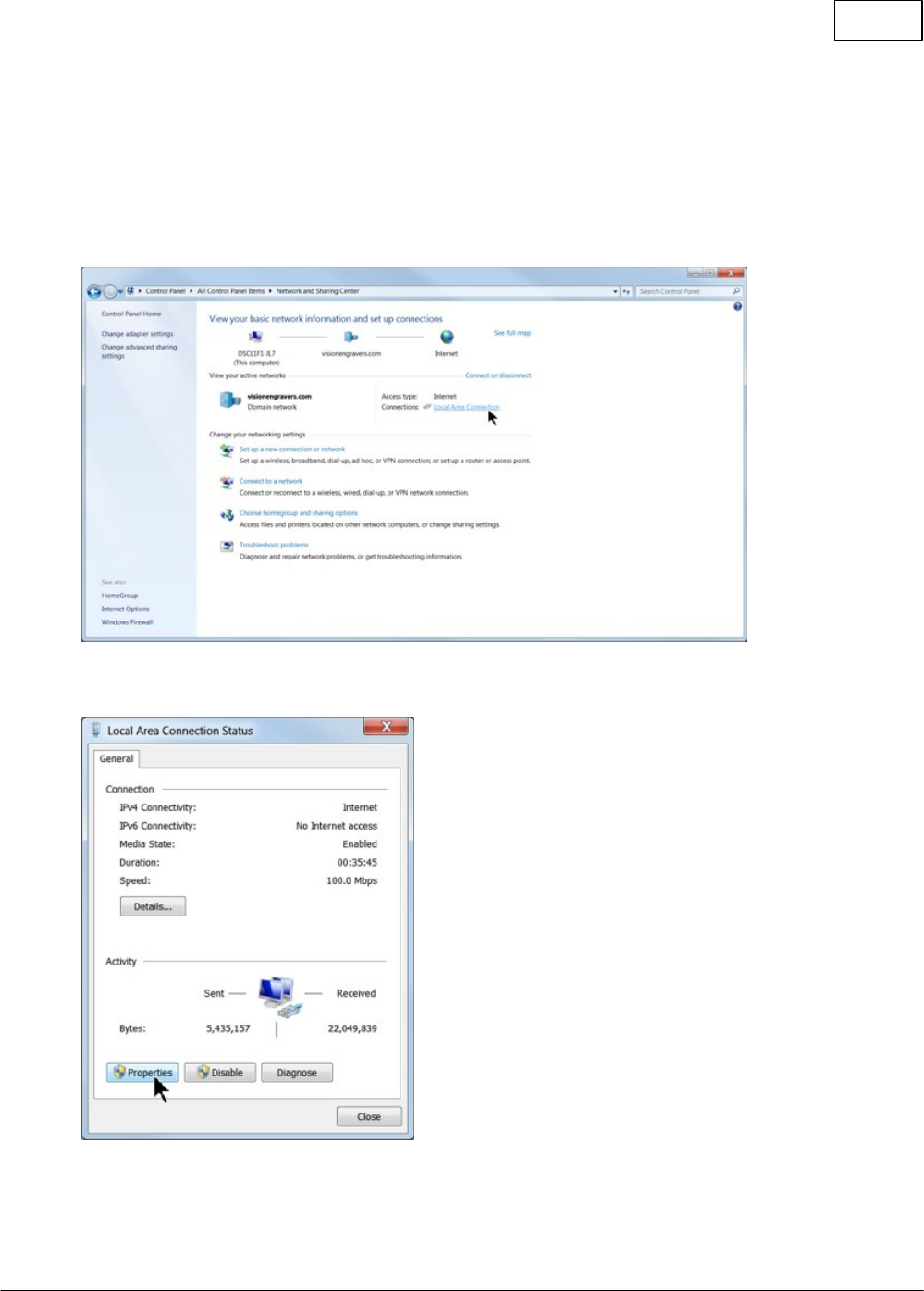Click the Media State Enabled value
Screen dimensions: 924x1291
[x=360, y=844]
